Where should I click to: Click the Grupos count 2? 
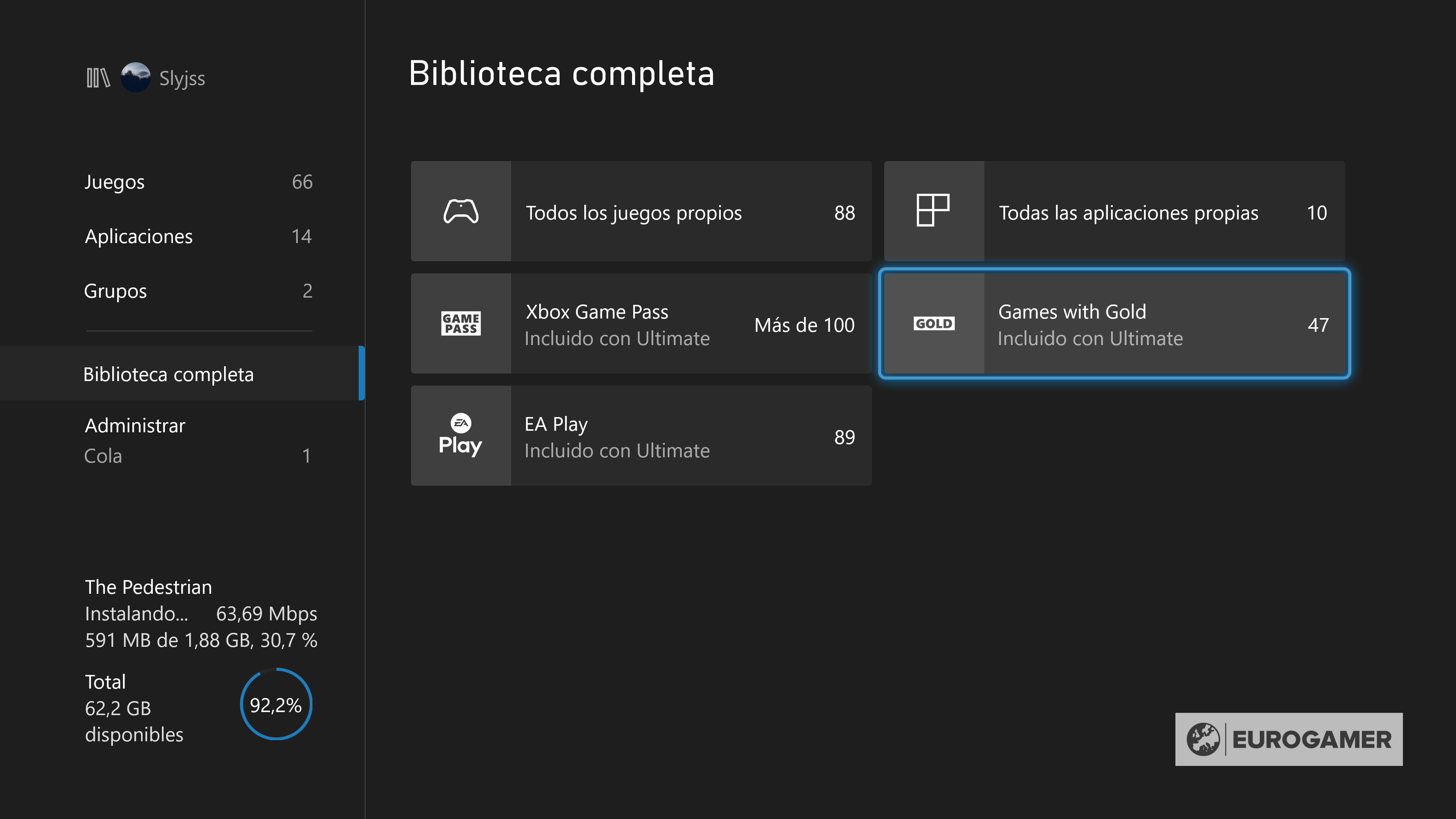tap(307, 291)
